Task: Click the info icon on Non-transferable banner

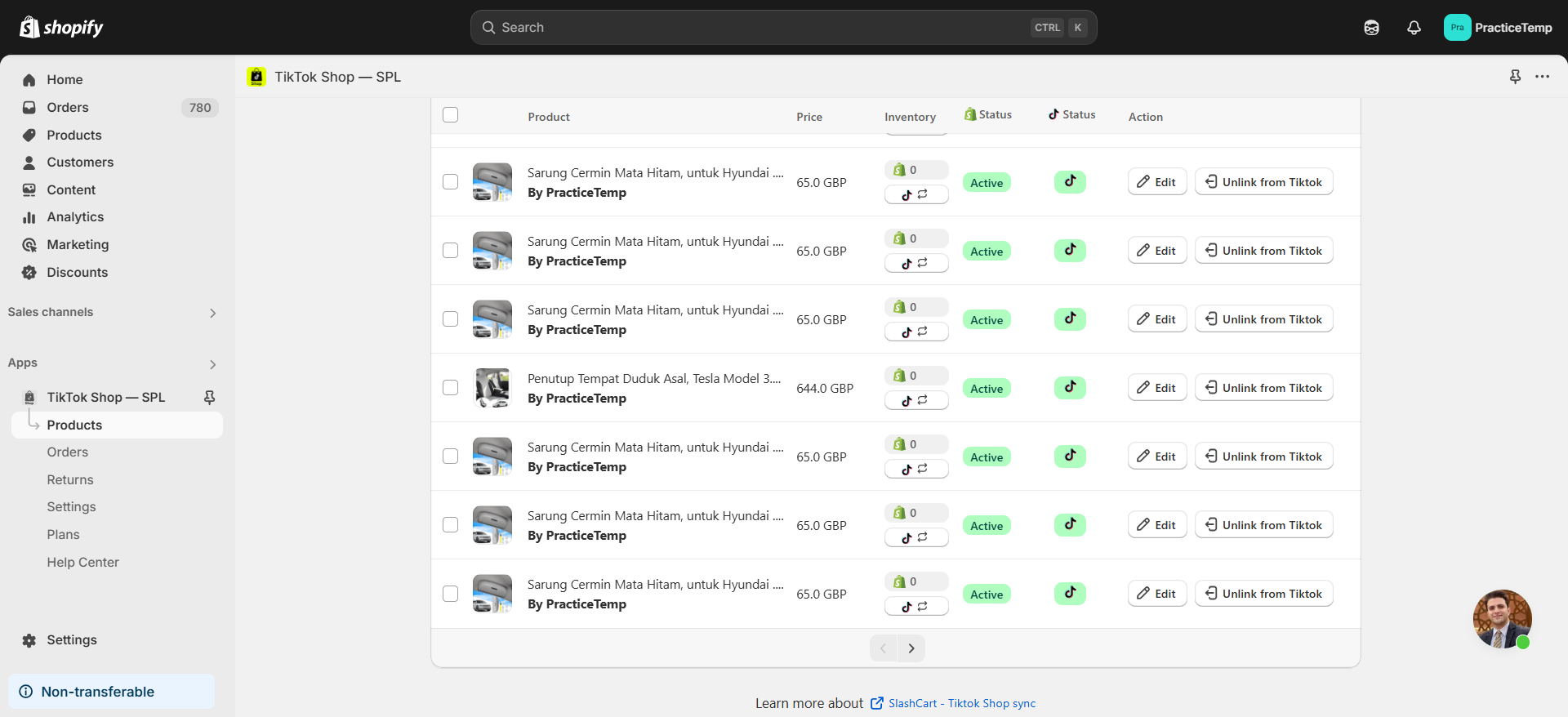Action: pyautogui.click(x=26, y=692)
